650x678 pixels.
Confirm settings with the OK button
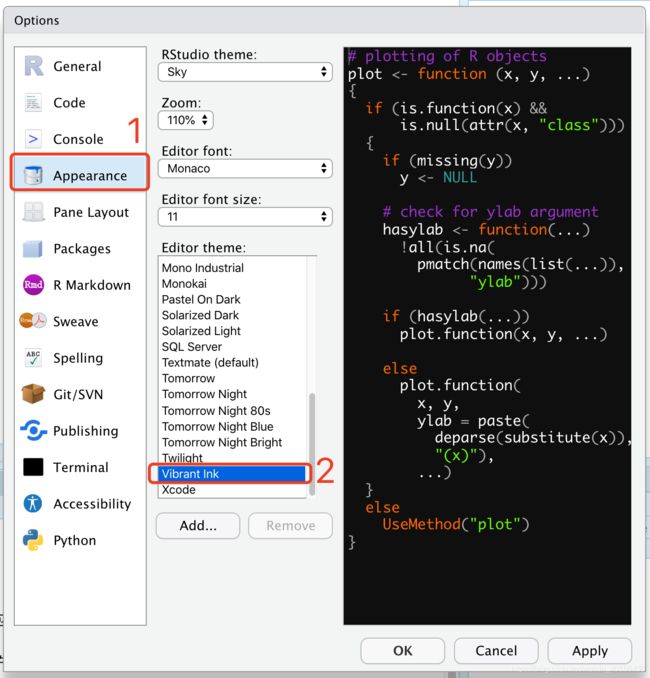[403, 650]
